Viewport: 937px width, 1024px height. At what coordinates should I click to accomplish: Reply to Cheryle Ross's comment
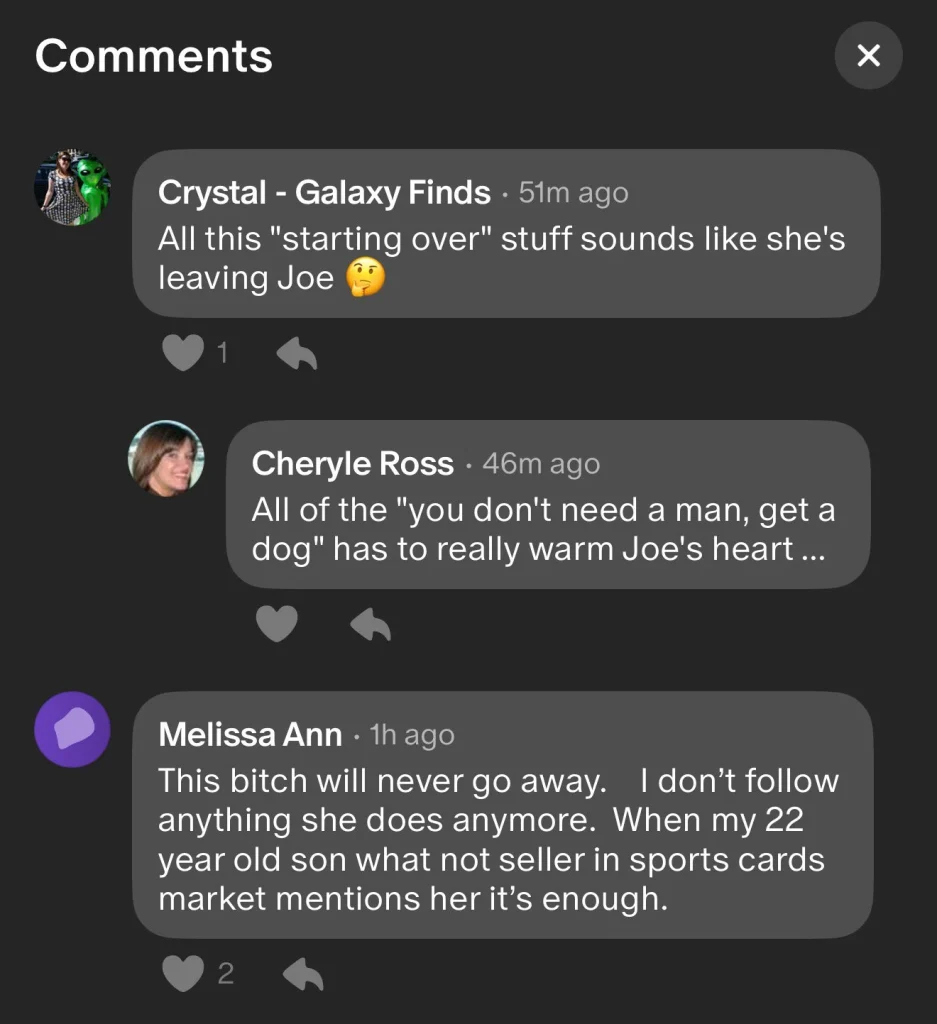370,624
